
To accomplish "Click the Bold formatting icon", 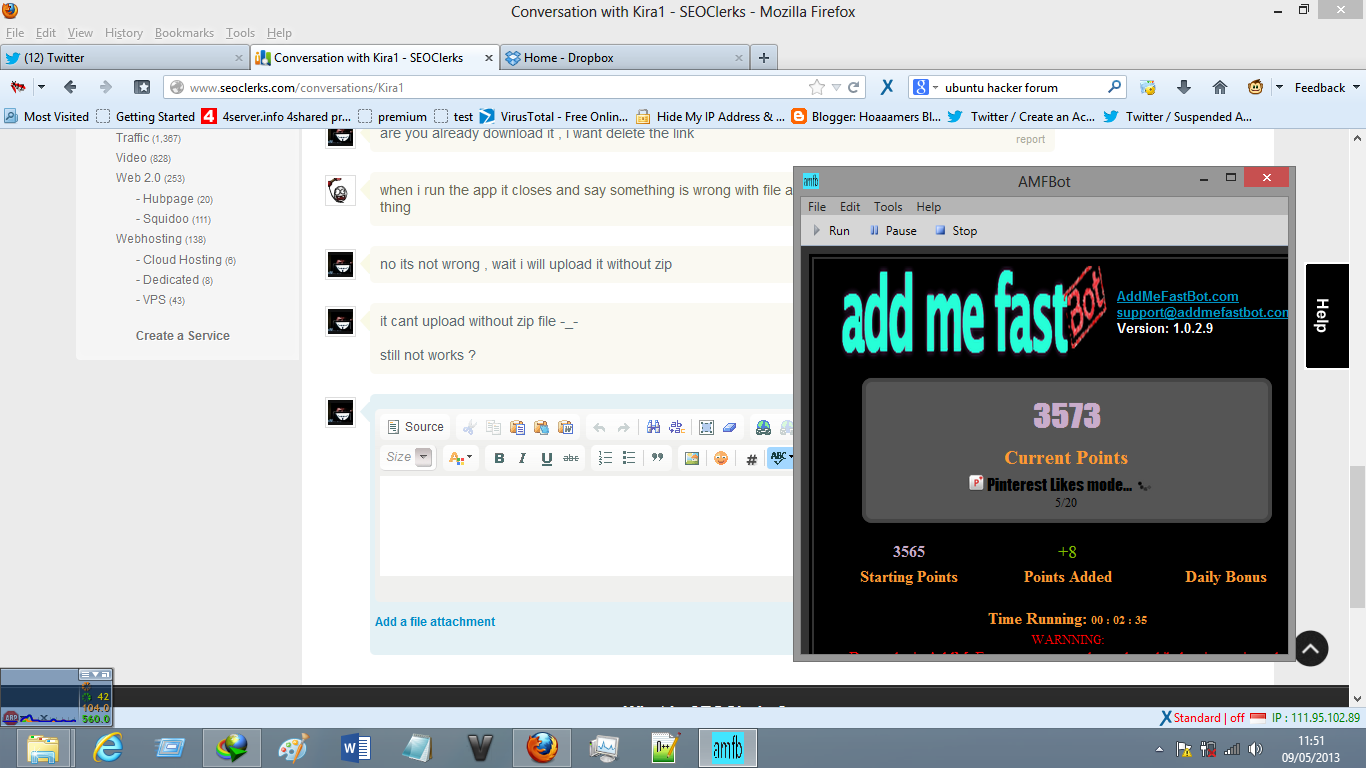I will (x=499, y=458).
